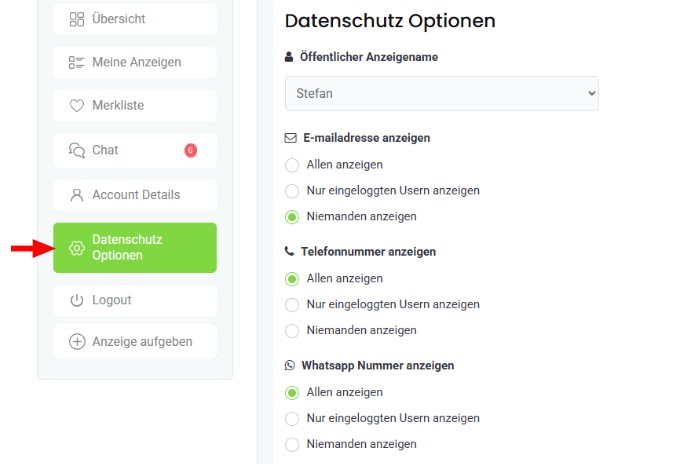Click the Chat speech bubbles icon
This screenshot has height=464, width=683.
click(x=77, y=150)
